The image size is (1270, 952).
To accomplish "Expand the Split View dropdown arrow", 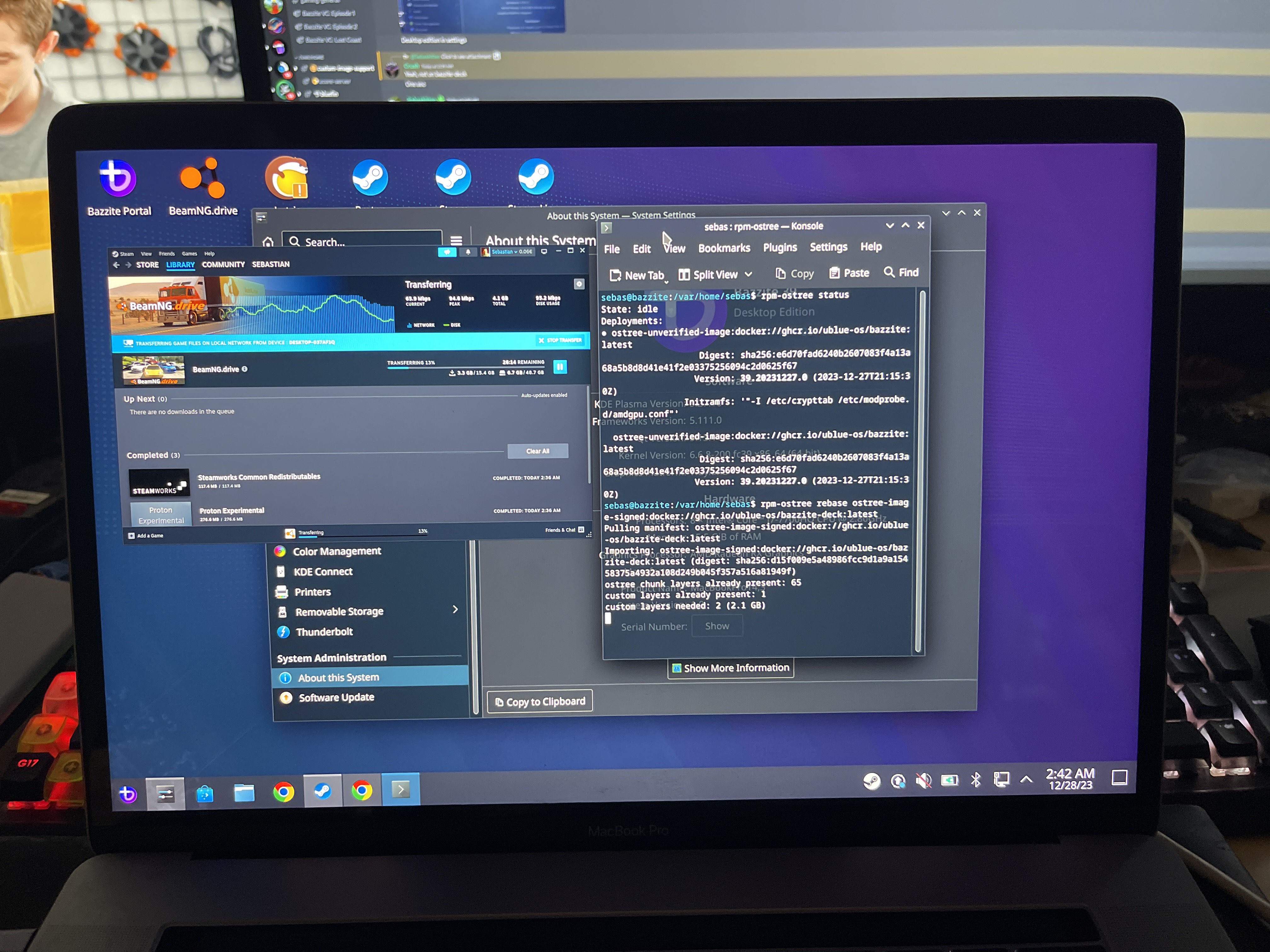I will click(x=749, y=274).
